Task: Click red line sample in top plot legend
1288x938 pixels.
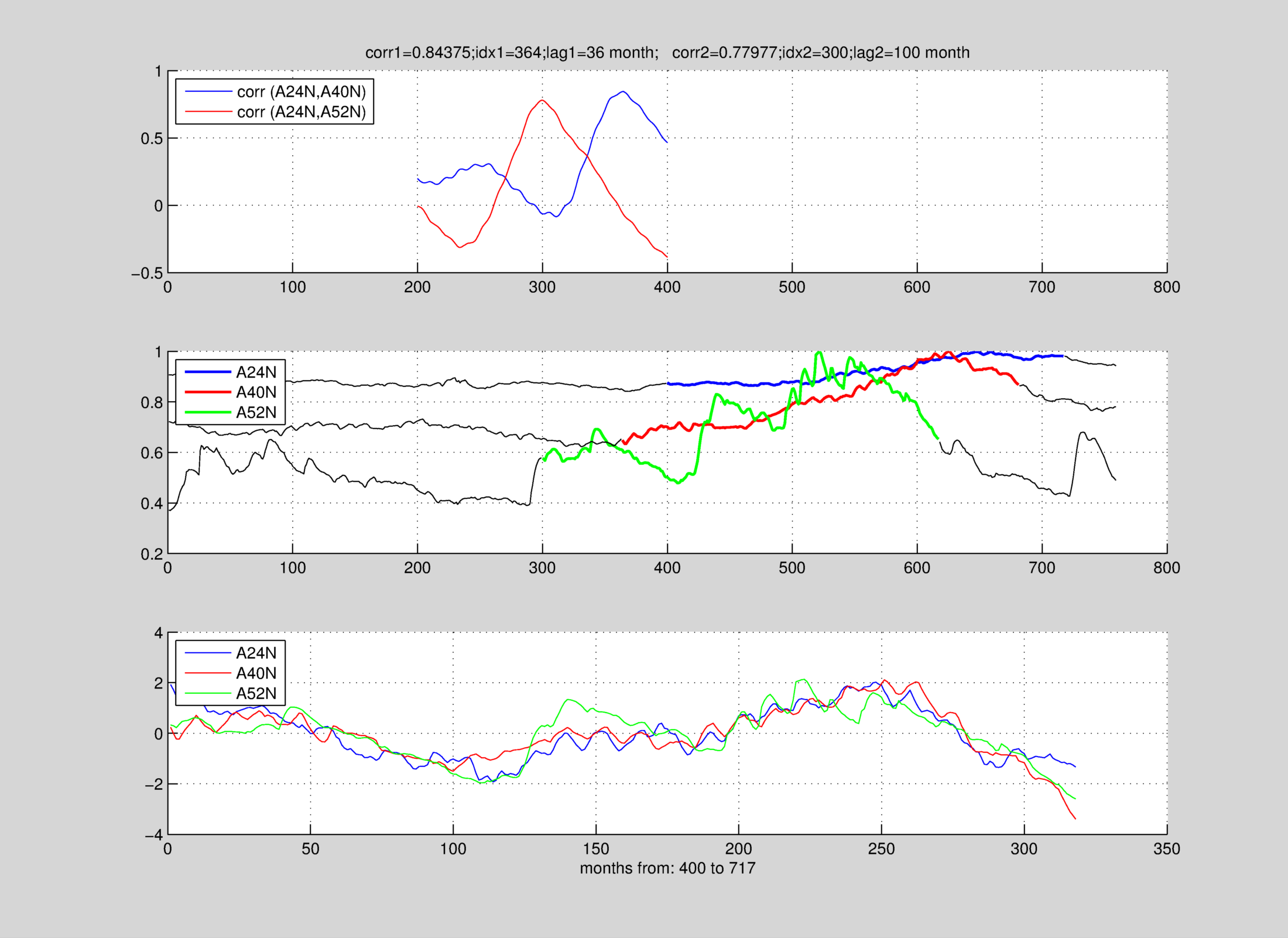Action: [x=208, y=112]
